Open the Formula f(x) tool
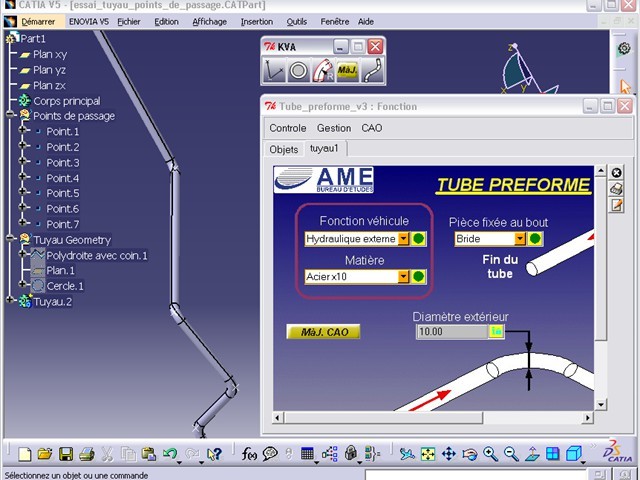This screenshot has height=480, width=640. pyautogui.click(x=249, y=454)
